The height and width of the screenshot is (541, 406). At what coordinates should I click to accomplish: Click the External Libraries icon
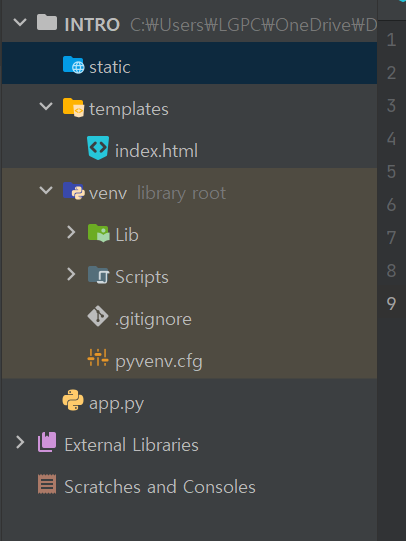click(x=47, y=442)
